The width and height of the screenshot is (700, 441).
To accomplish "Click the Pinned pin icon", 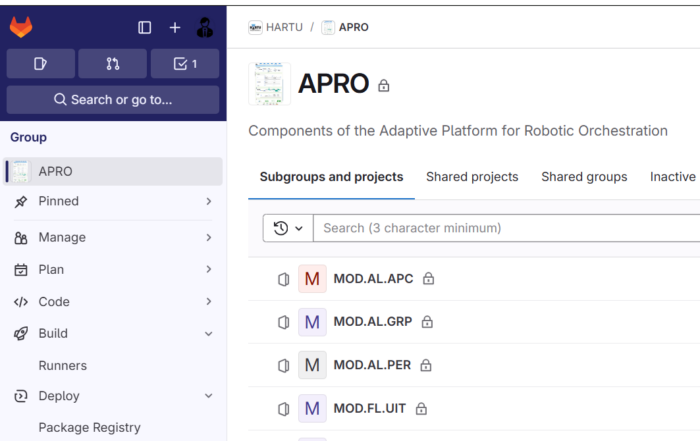I will click(x=21, y=202).
